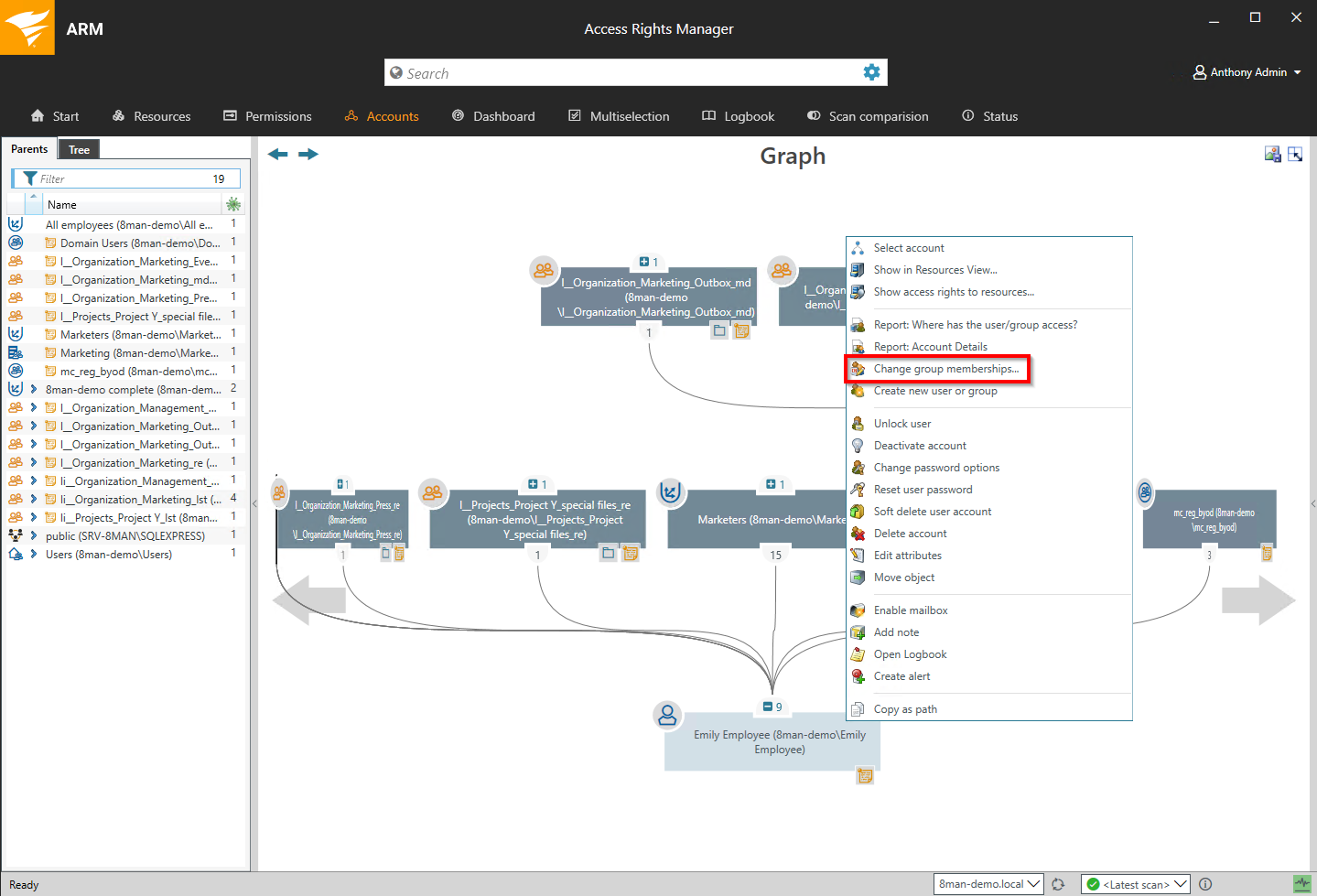
Task: Click the fullscreen graph icon at top right
Action: [x=1295, y=155]
